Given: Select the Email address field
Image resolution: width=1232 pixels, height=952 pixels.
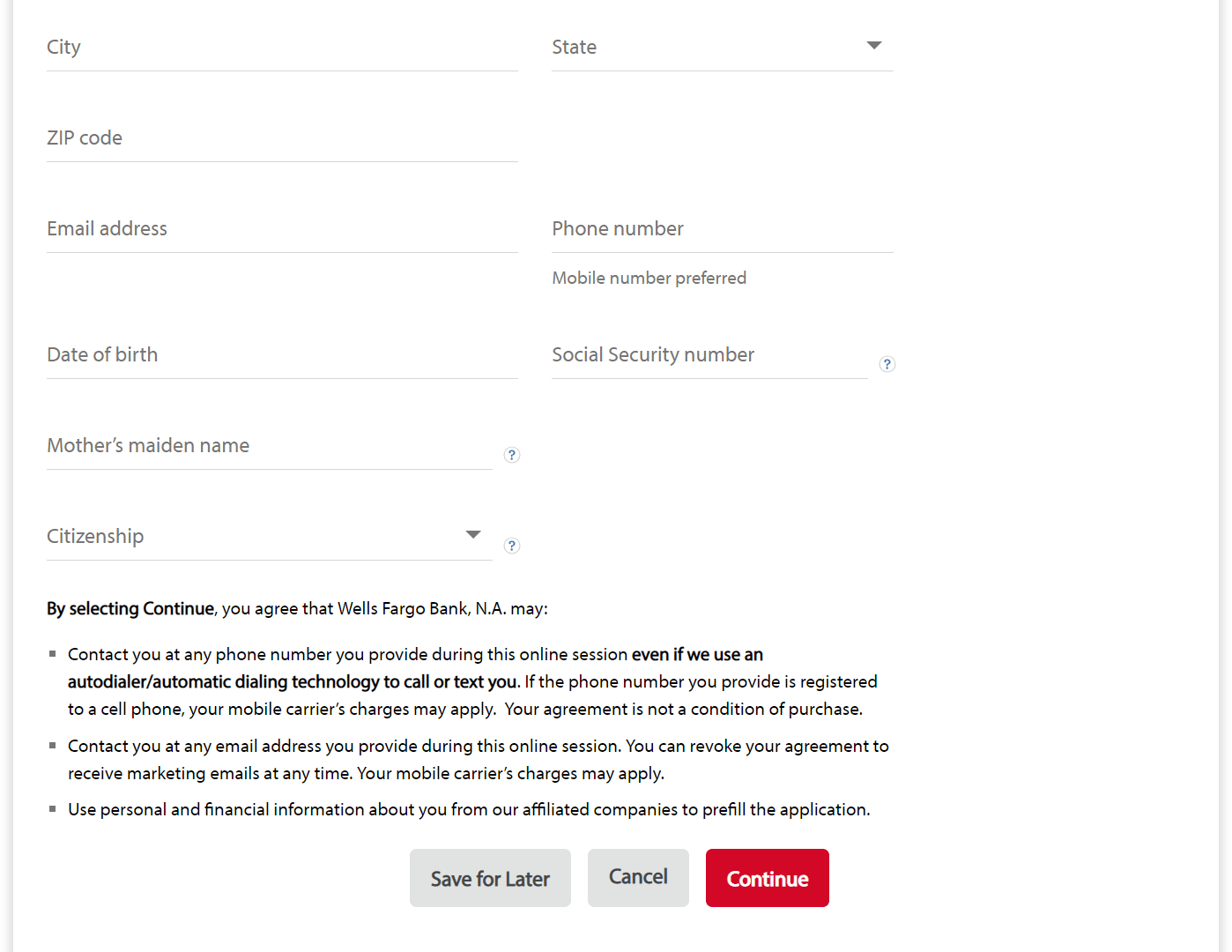Looking at the screenshot, I should point(282,229).
